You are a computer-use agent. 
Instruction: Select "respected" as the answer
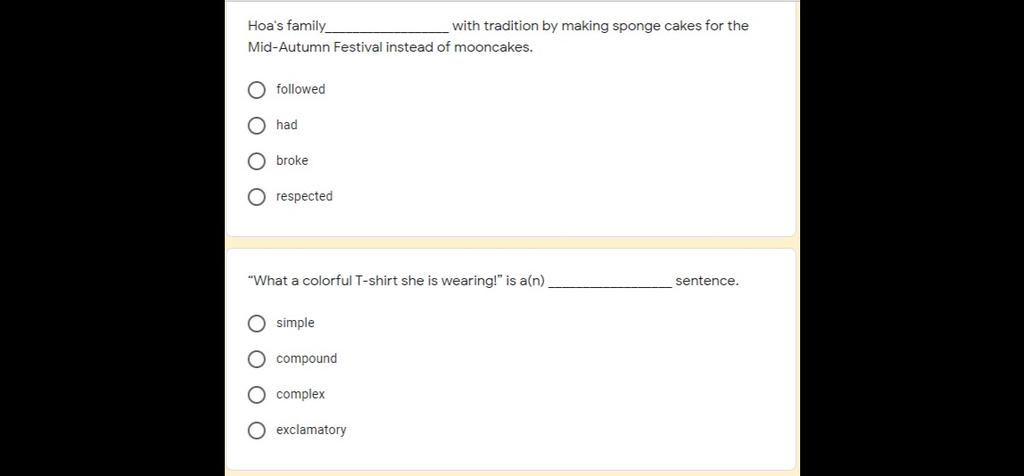(x=257, y=197)
